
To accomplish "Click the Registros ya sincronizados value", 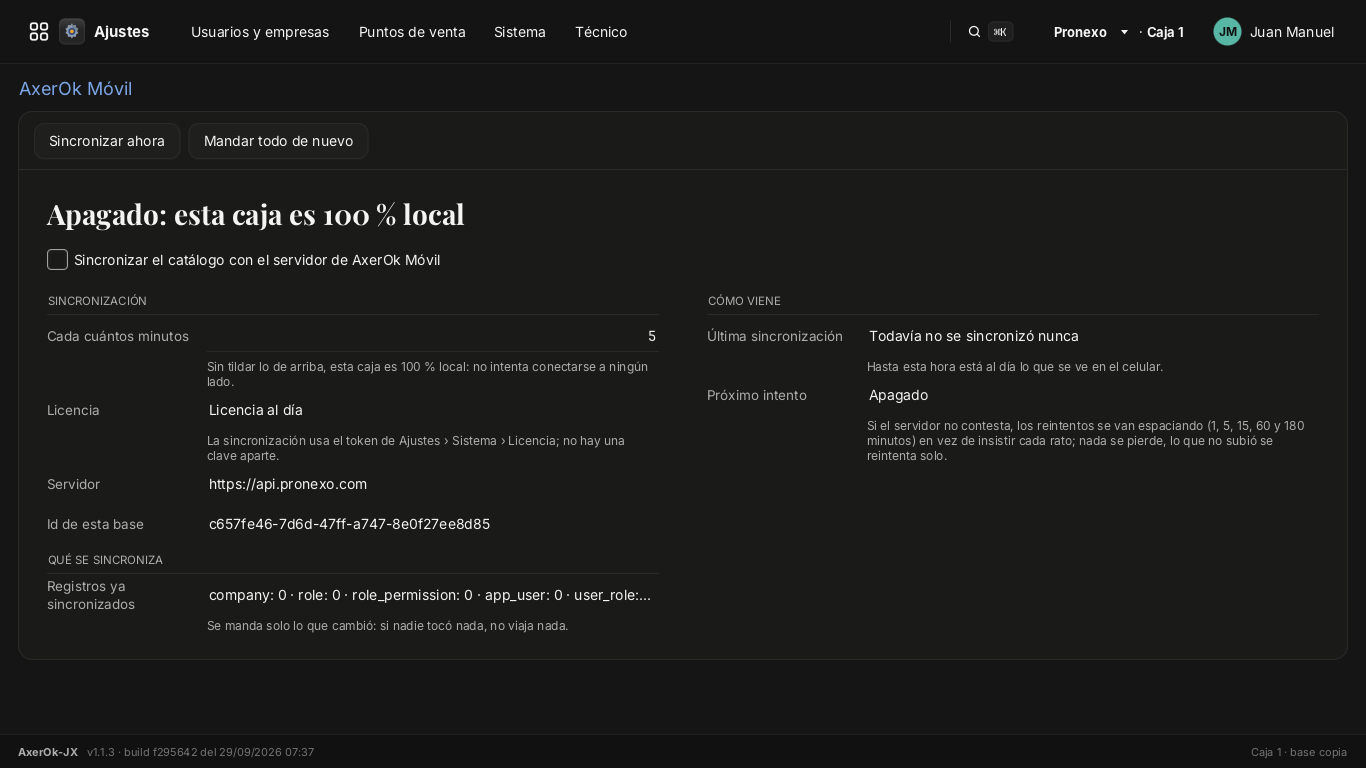I will (x=432, y=595).
